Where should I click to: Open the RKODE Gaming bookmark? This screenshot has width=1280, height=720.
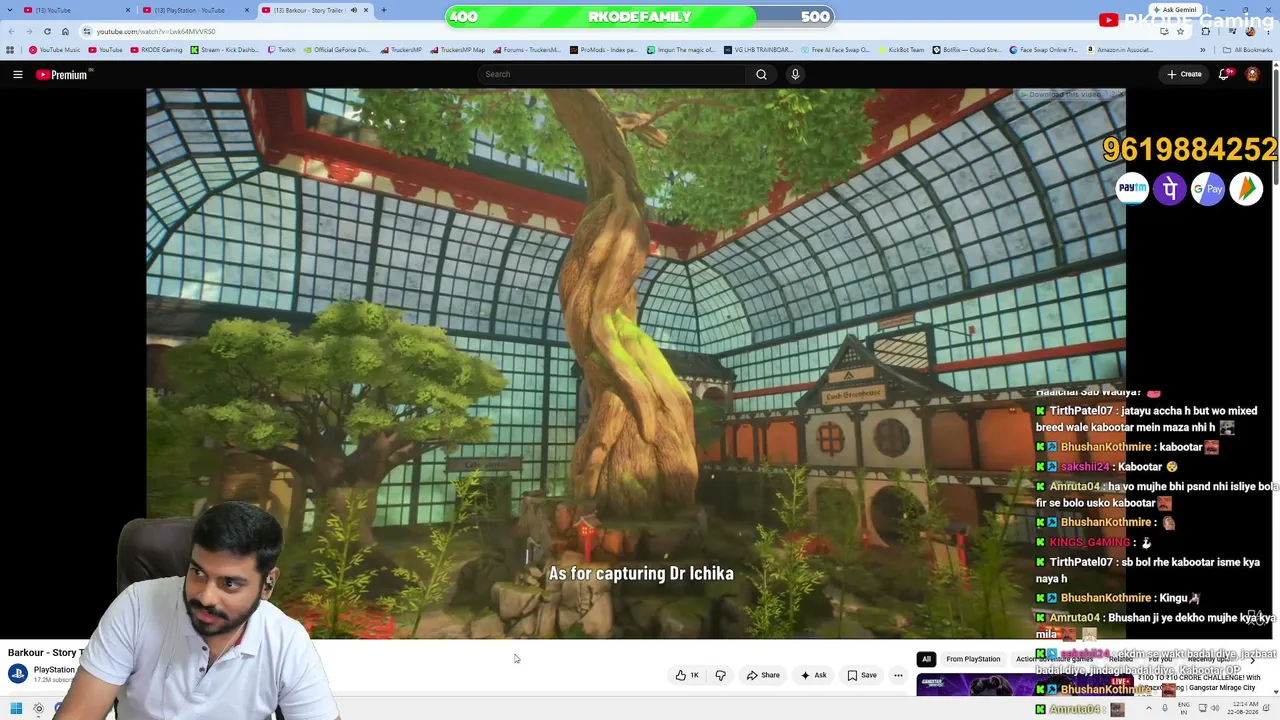coord(157,50)
